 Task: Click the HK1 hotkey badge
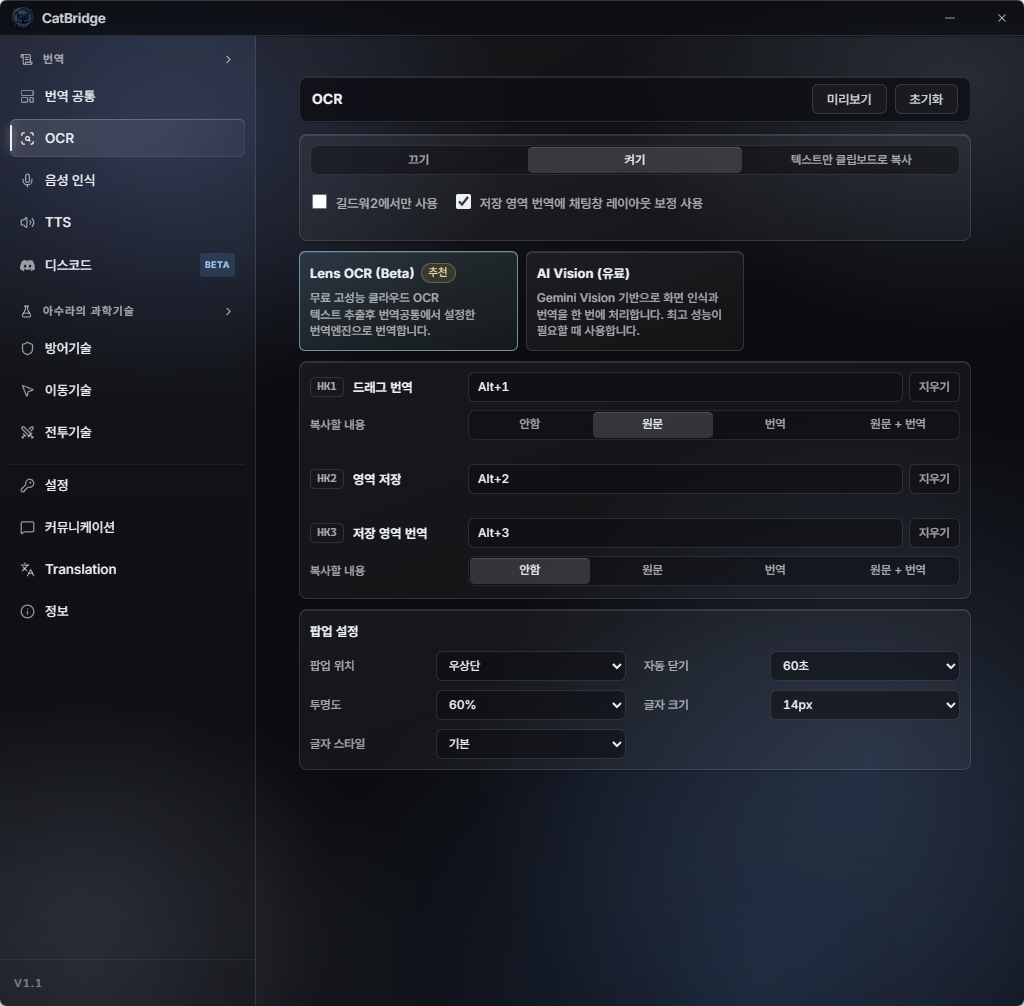click(x=327, y=387)
